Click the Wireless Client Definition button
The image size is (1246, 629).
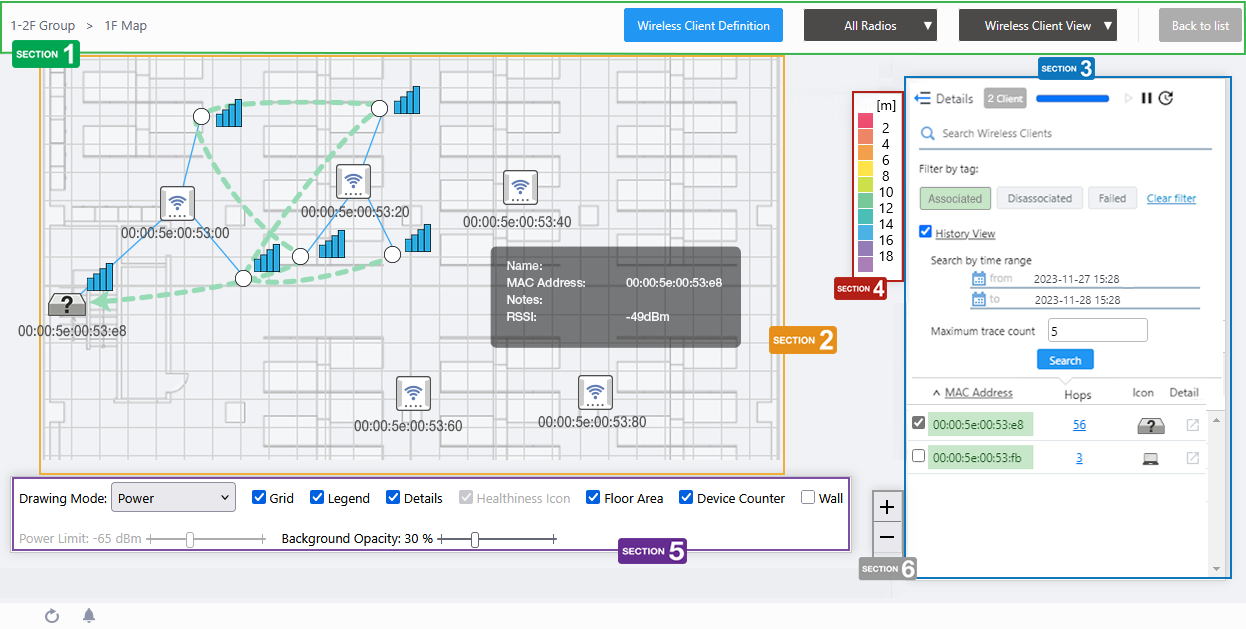click(x=703, y=26)
